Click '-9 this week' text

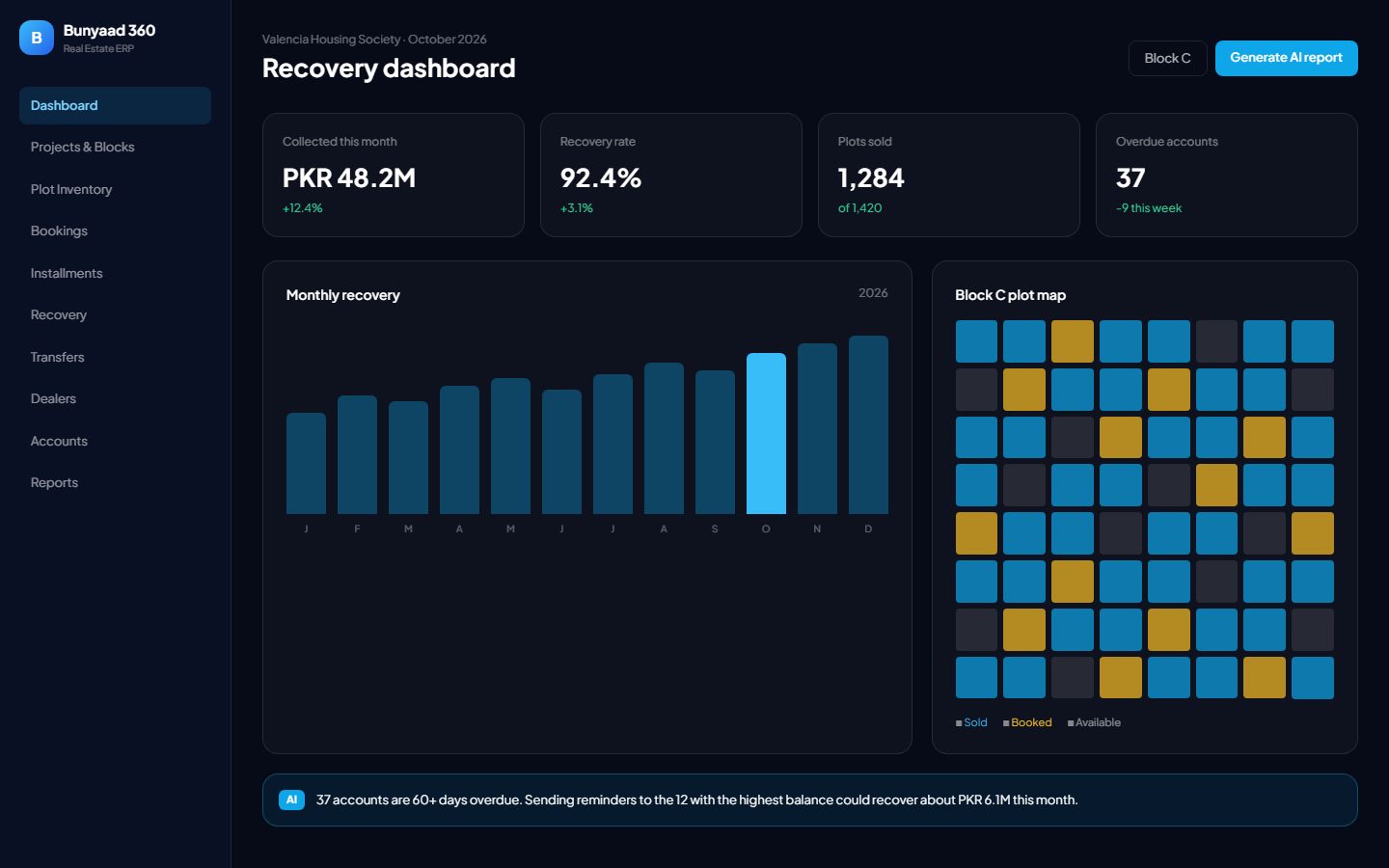tap(1149, 208)
